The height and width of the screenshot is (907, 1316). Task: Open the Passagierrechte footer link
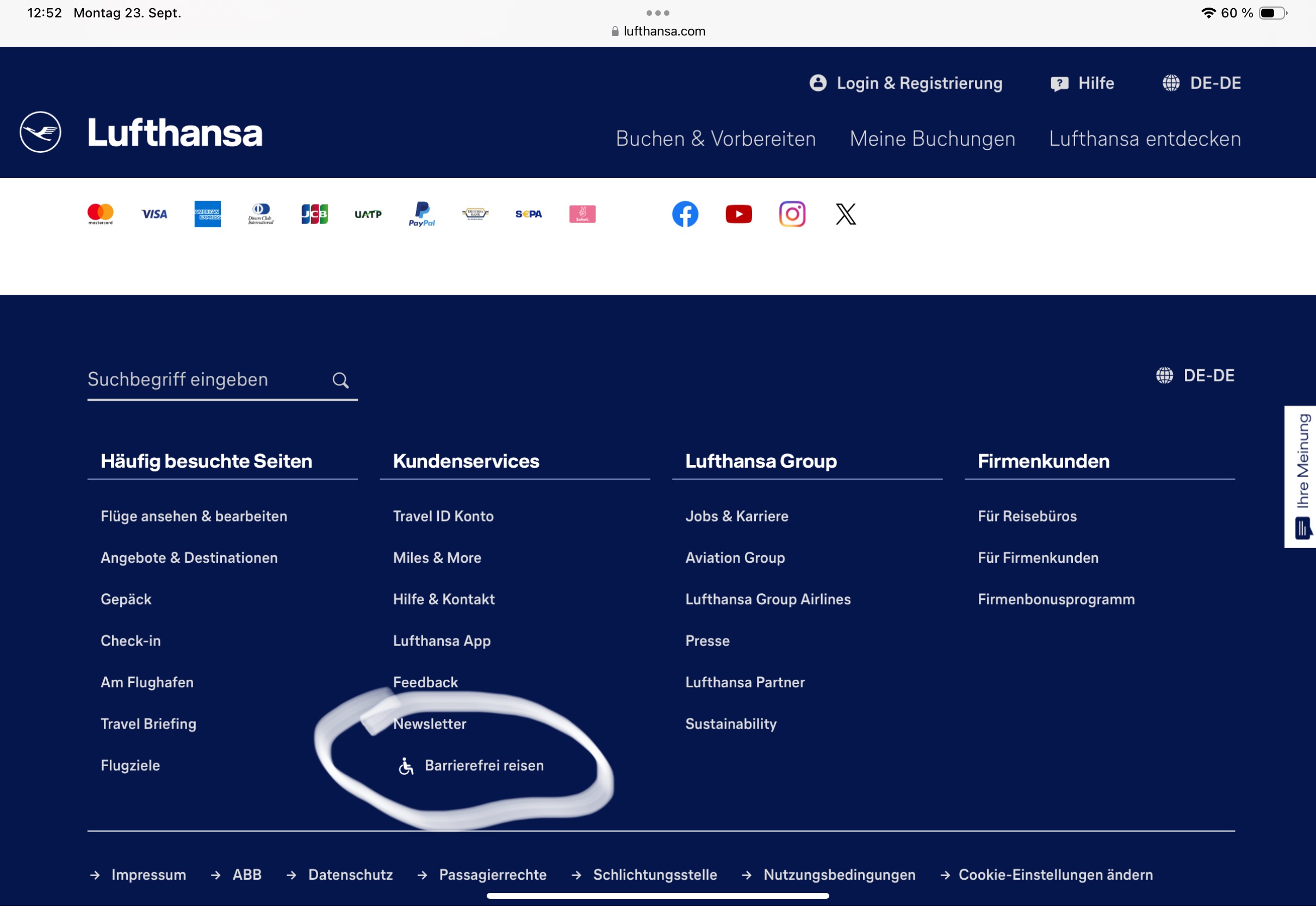[493, 875]
